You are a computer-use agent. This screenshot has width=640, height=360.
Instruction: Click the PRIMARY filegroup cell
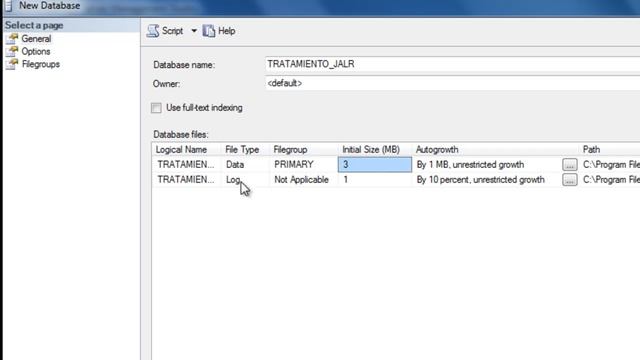(x=304, y=164)
